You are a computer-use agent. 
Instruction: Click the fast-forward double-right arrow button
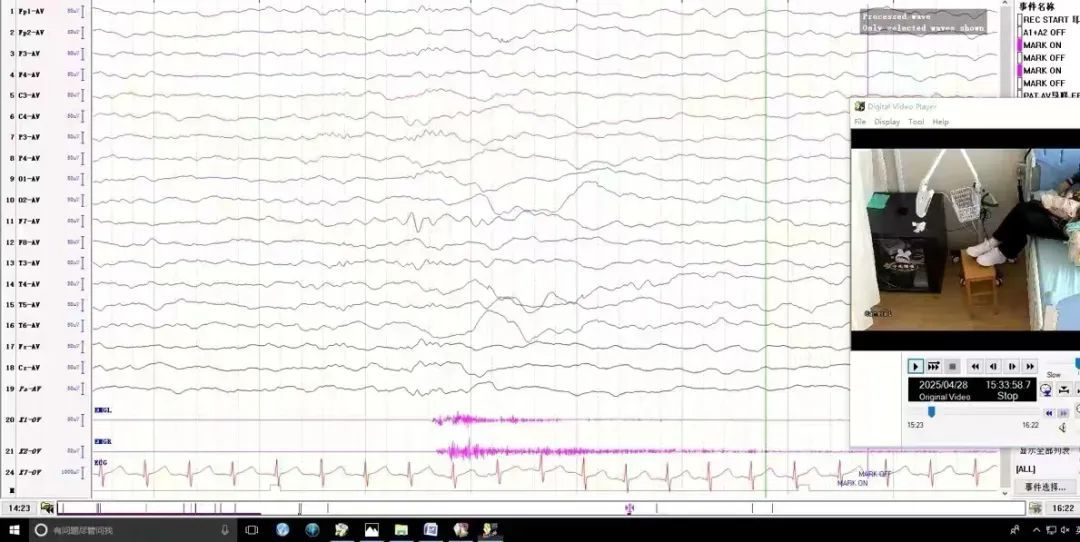tap(1030, 367)
